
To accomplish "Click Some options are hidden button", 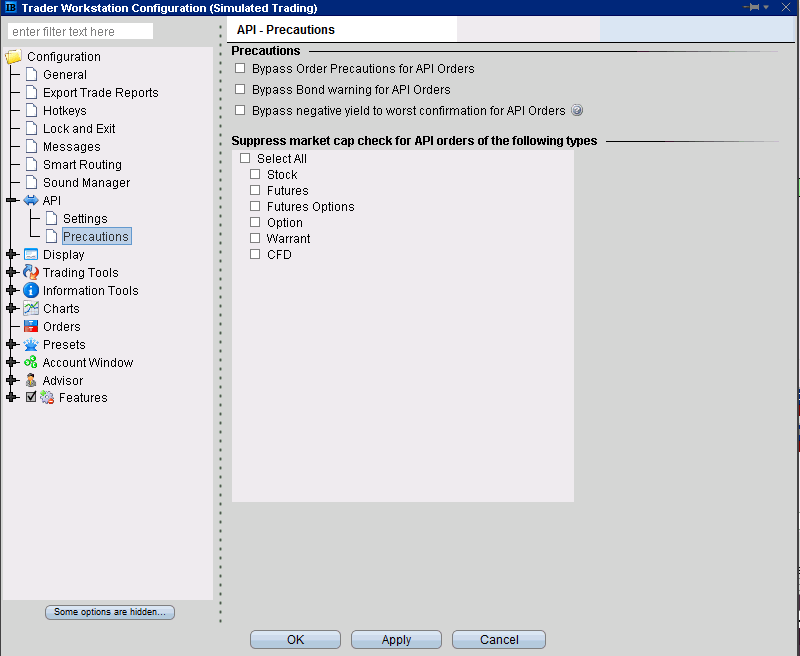I will (x=110, y=612).
